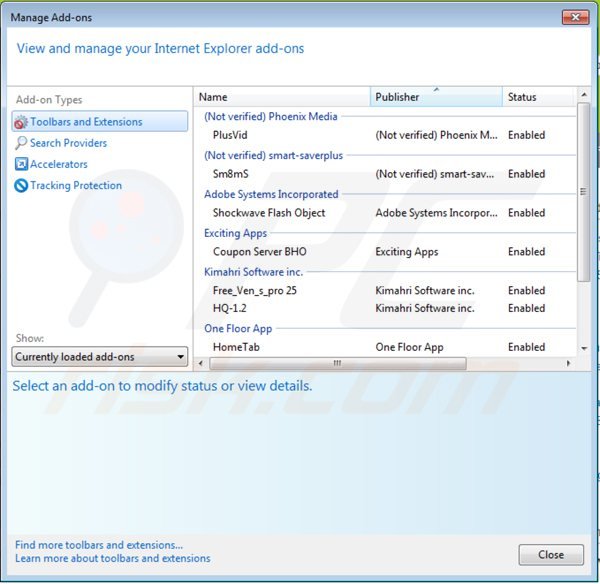Click the Search Providers magnifier icon

pyautogui.click(x=21, y=143)
